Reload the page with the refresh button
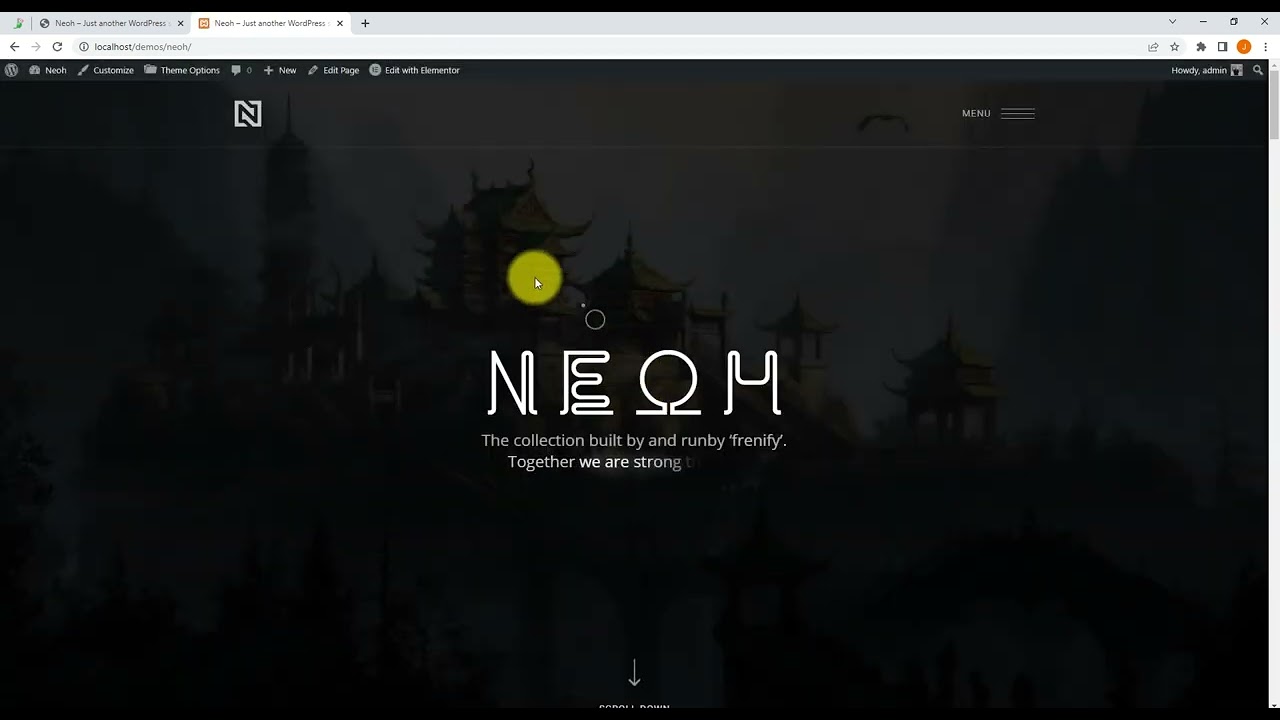 point(57,47)
